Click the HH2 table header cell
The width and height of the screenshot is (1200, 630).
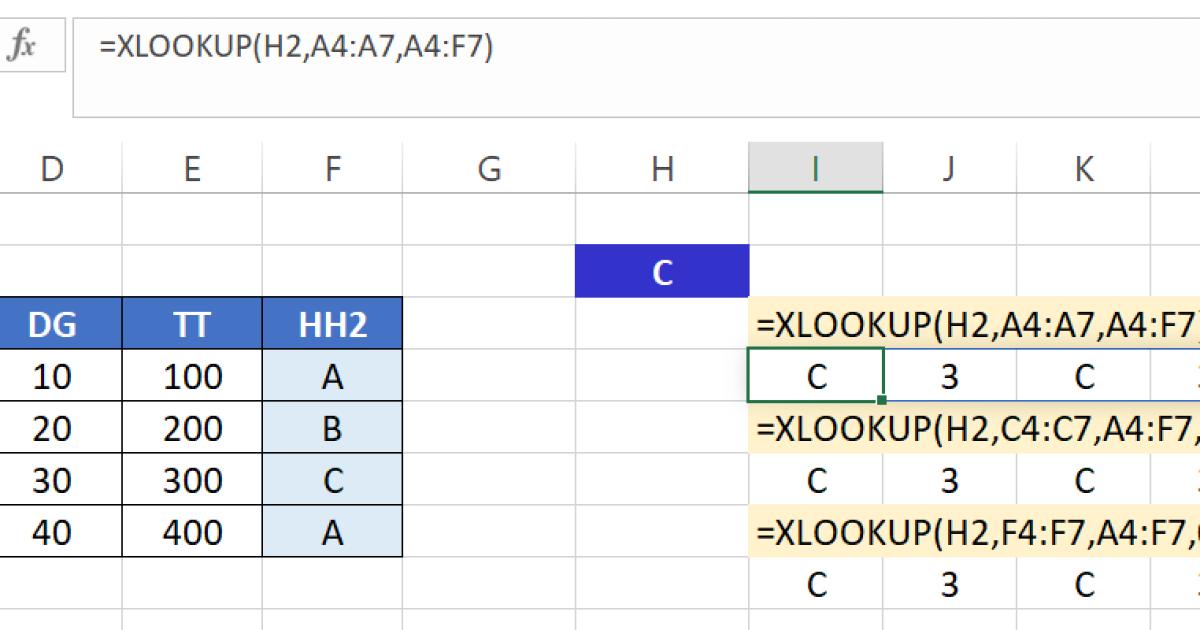pos(332,322)
